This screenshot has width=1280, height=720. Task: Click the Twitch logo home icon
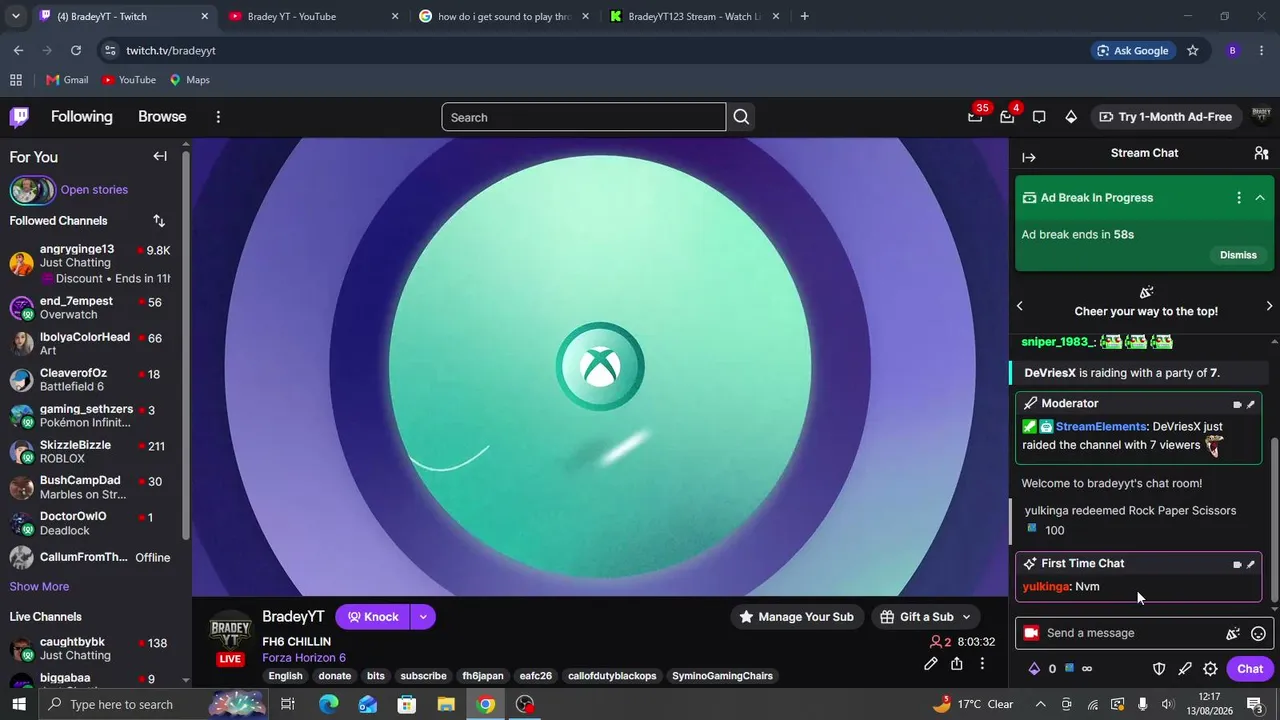tap(19, 117)
